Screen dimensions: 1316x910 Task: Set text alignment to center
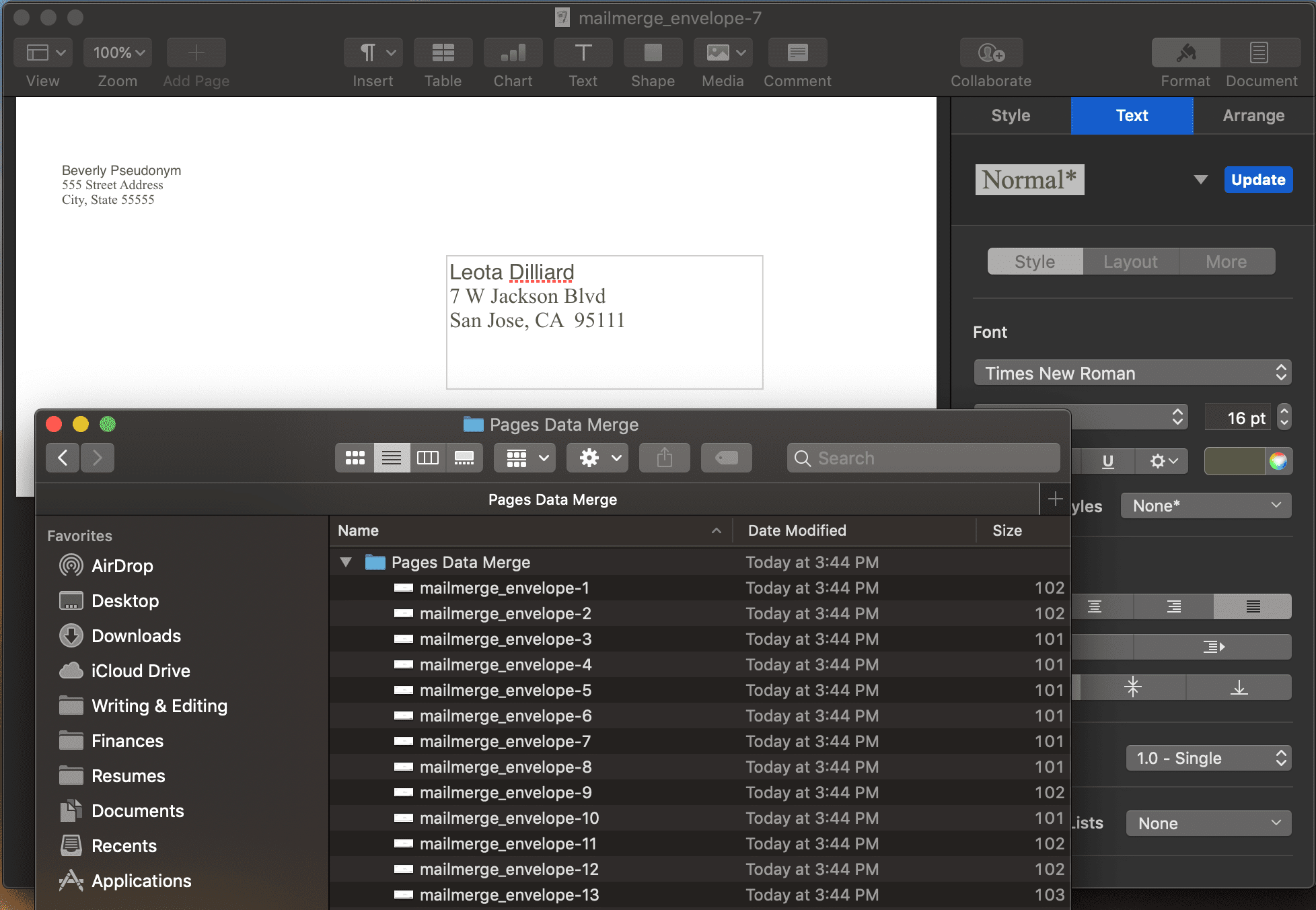[x=1095, y=606]
